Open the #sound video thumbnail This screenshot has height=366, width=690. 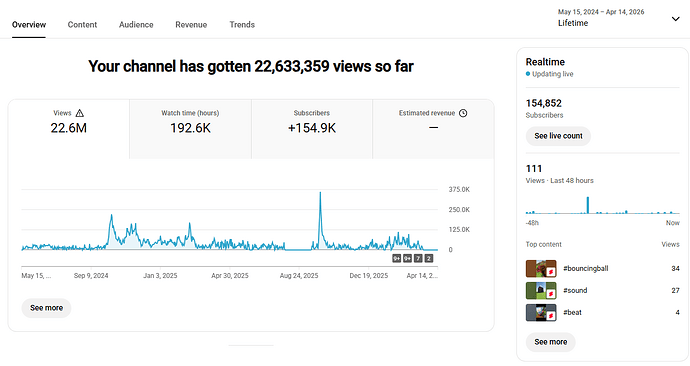click(x=541, y=290)
